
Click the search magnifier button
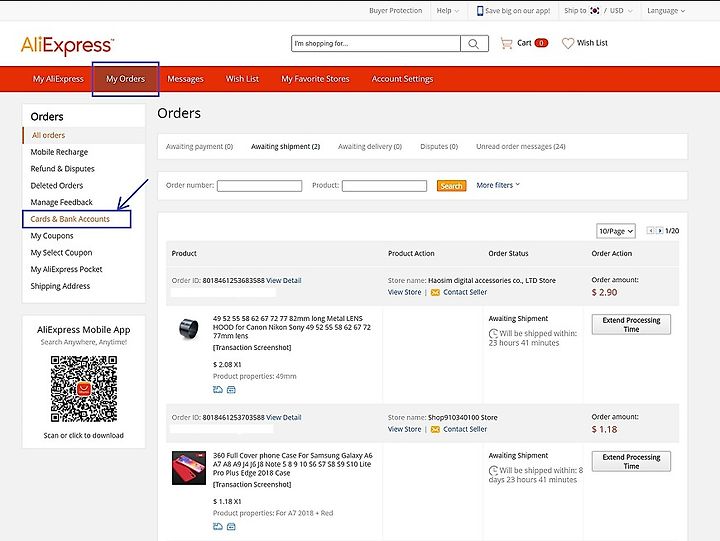(x=474, y=44)
